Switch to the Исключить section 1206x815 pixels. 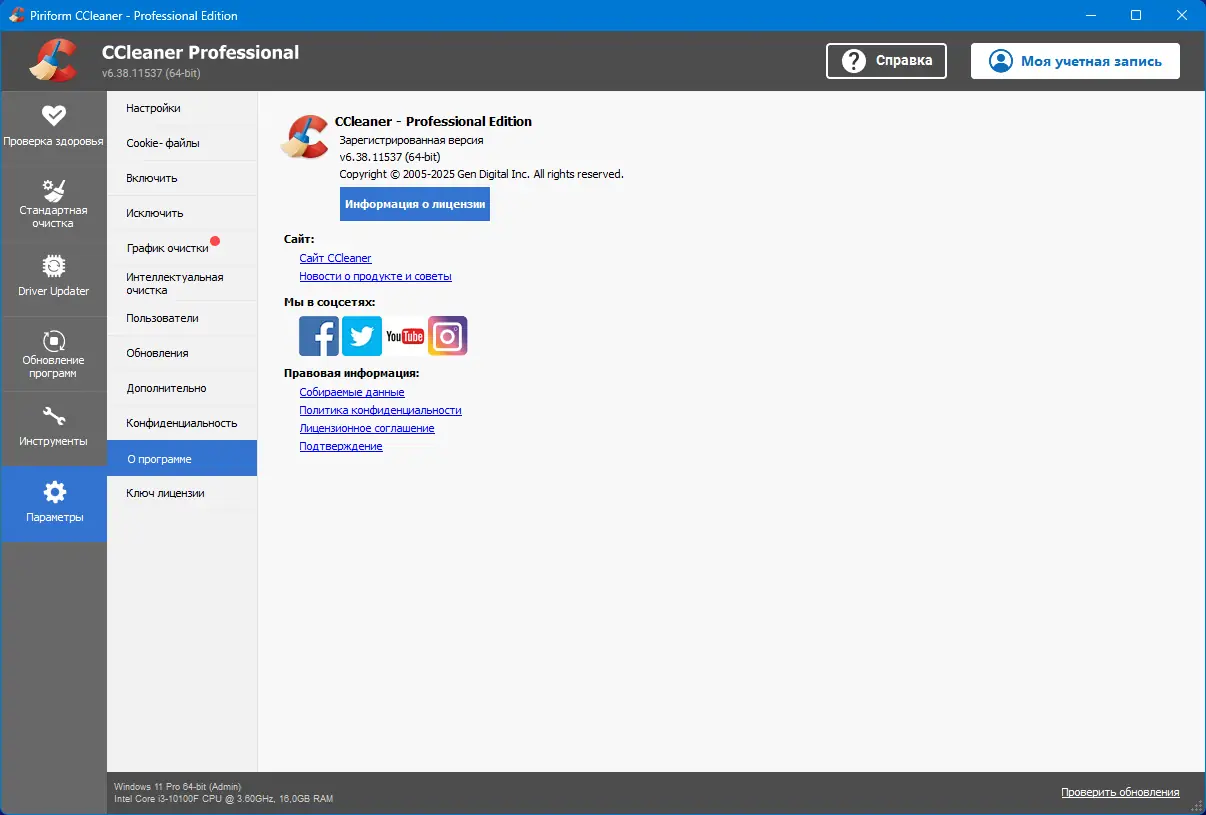[182, 213]
